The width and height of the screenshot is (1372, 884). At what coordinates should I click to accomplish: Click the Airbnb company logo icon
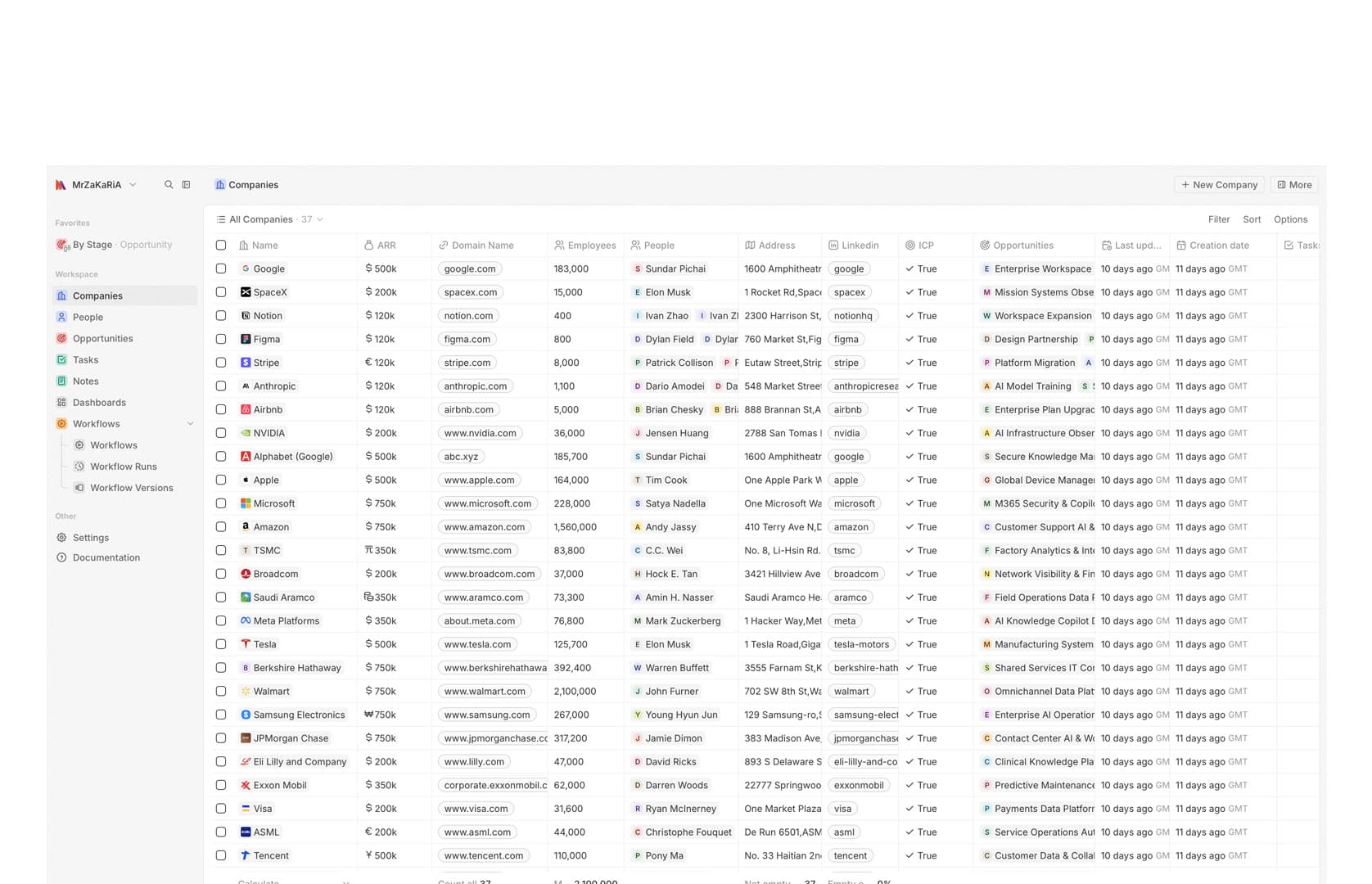(x=246, y=409)
